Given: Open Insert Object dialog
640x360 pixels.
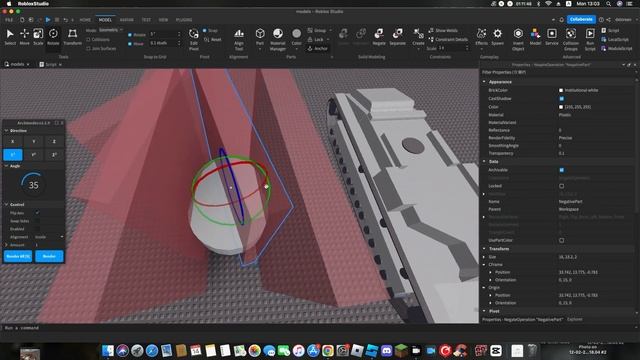Looking at the screenshot, I should click(518, 39).
